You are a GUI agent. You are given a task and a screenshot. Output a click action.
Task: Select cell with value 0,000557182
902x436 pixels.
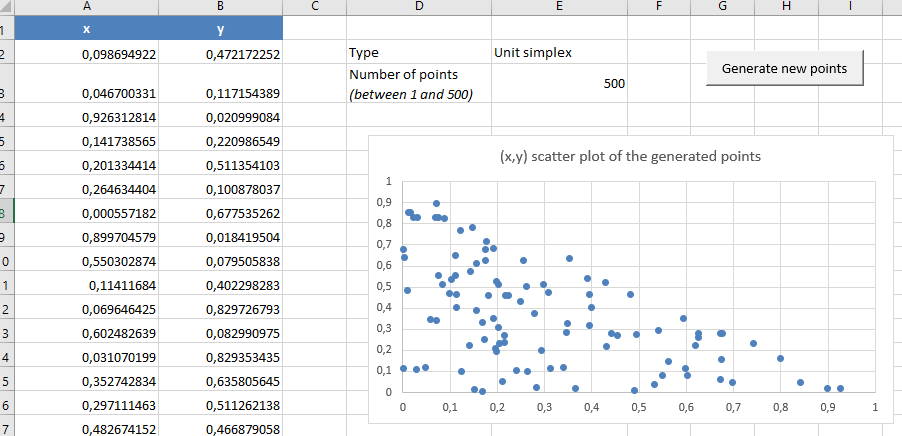[x=86, y=213]
